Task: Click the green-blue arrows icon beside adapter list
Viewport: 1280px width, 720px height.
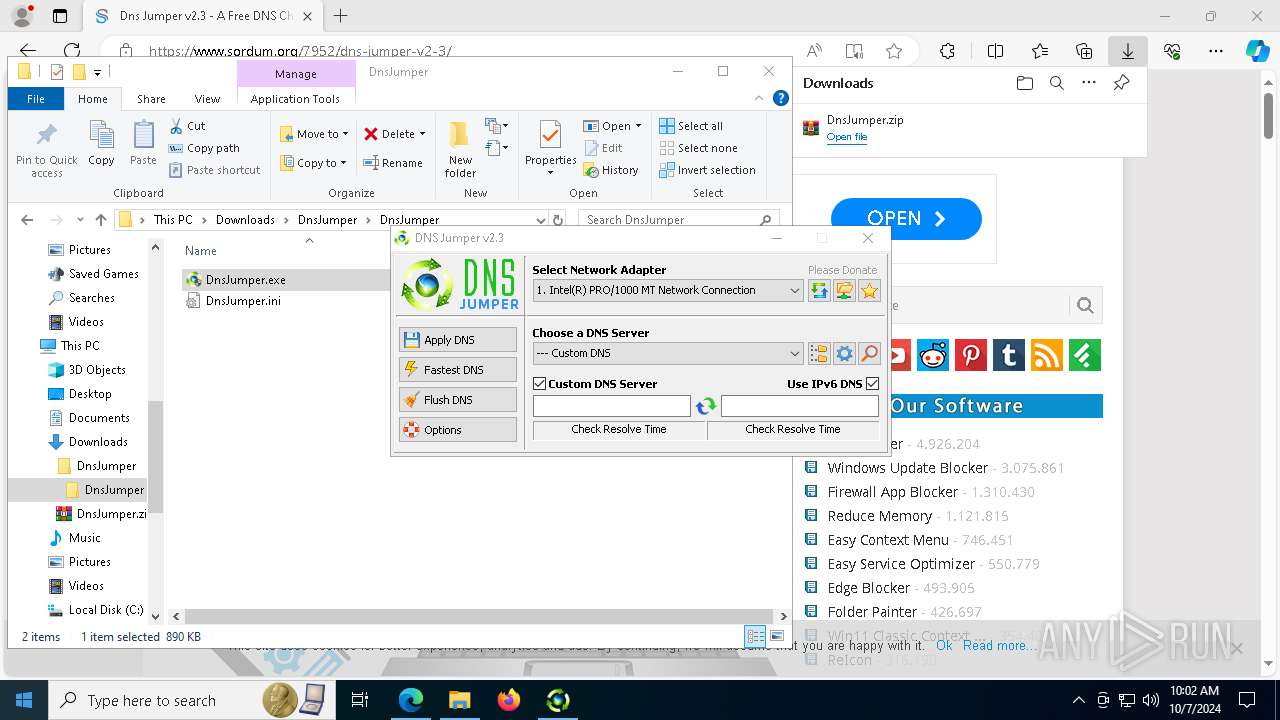Action: pyautogui.click(x=819, y=290)
